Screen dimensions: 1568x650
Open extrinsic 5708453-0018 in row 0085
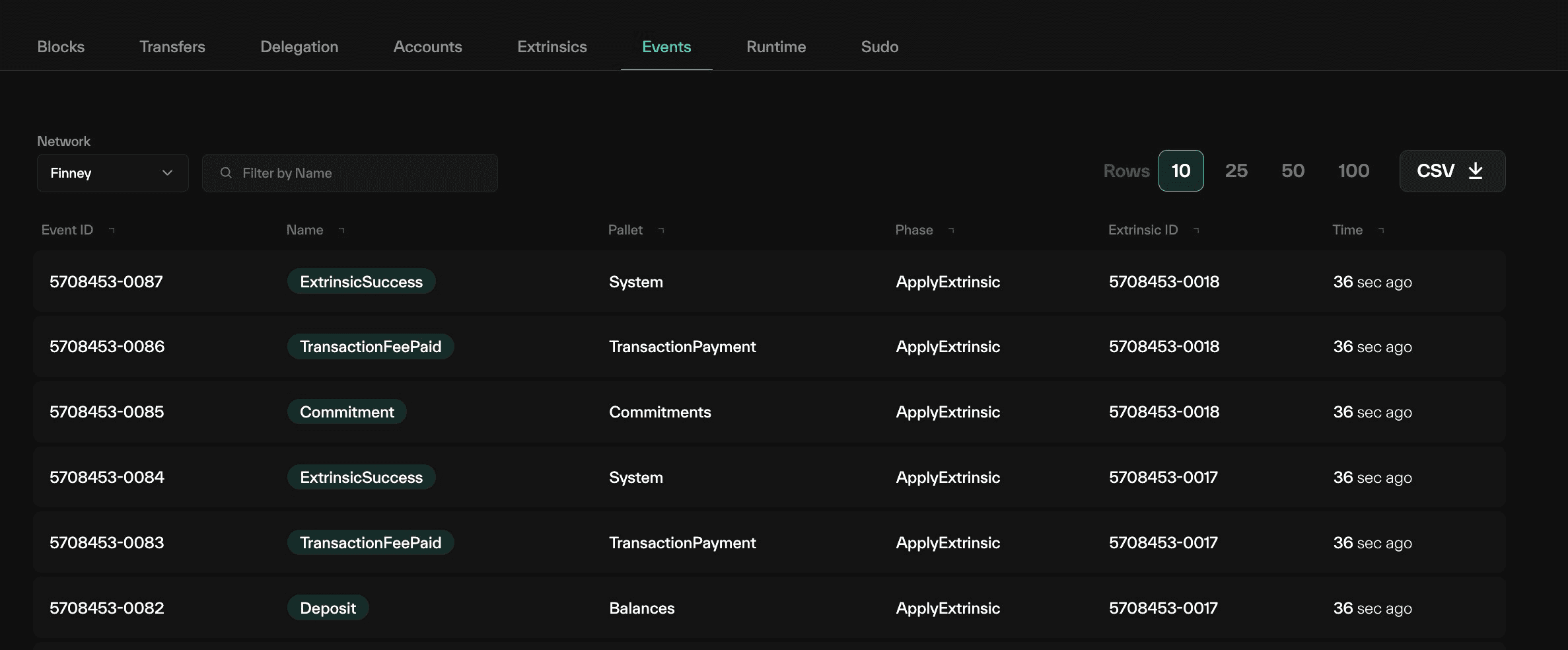coord(1164,412)
